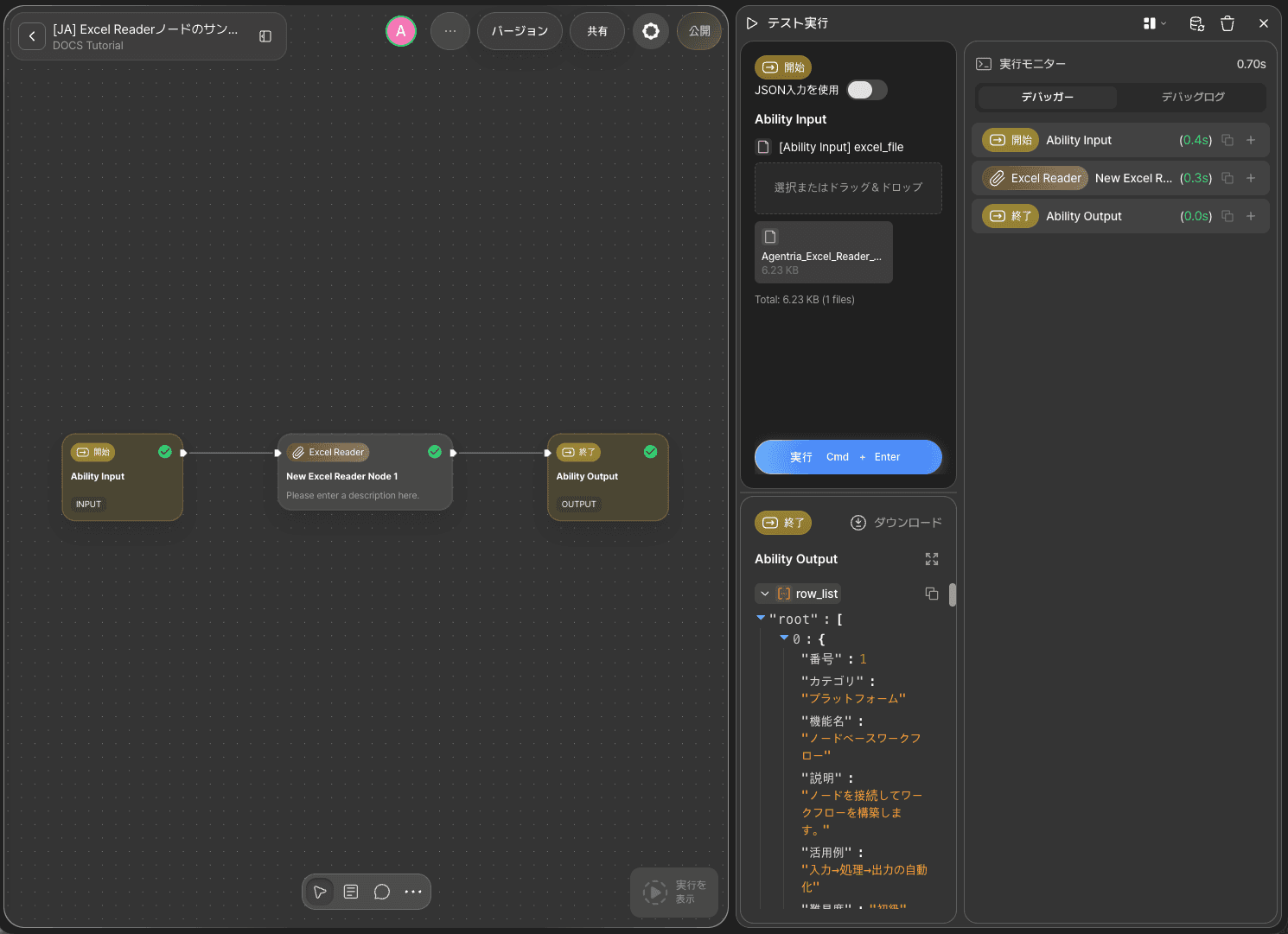The height and width of the screenshot is (934, 1288).
Task: Toggle the sidebar panel icon beside the title
Action: [x=265, y=36]
